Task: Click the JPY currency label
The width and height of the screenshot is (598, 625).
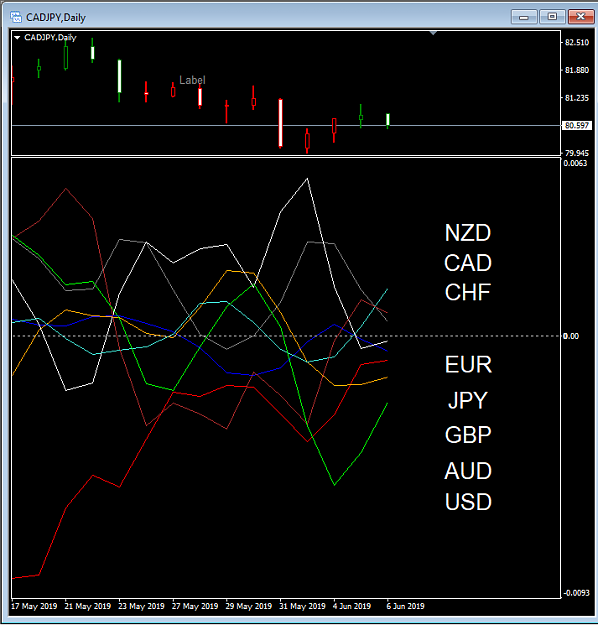Action: tap(468, 400)
